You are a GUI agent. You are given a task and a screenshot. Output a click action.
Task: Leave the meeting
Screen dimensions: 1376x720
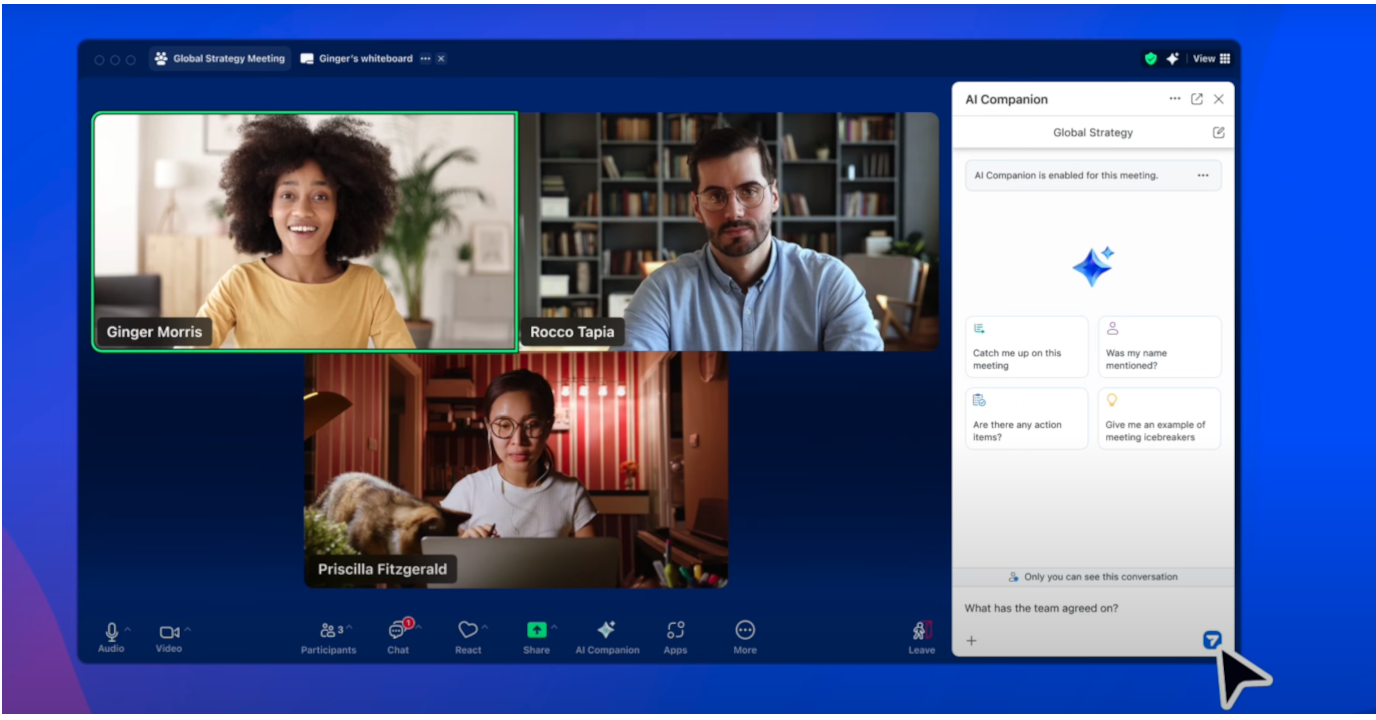pyautogui.click(x=921, y=637)
